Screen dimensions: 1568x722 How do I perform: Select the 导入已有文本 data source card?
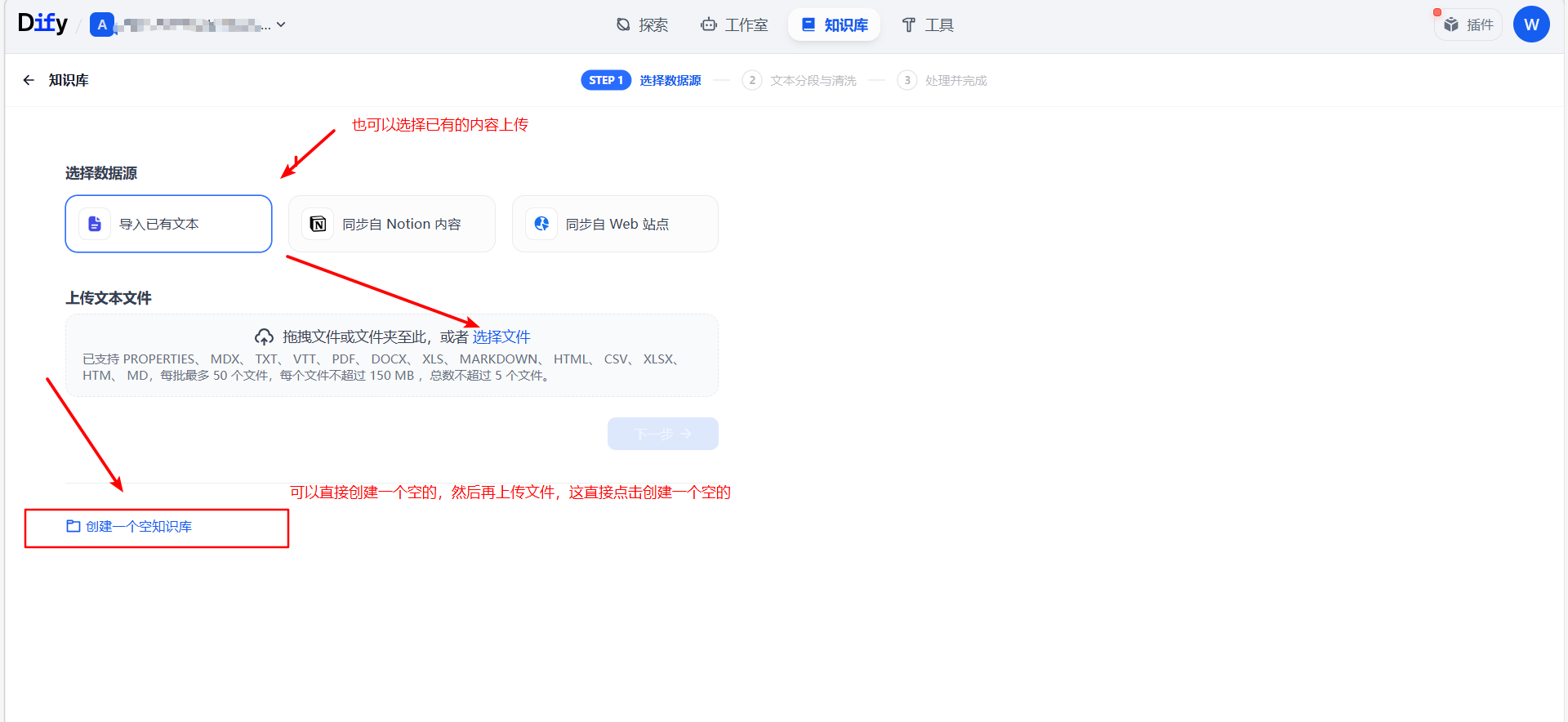(x=168, y=224)
